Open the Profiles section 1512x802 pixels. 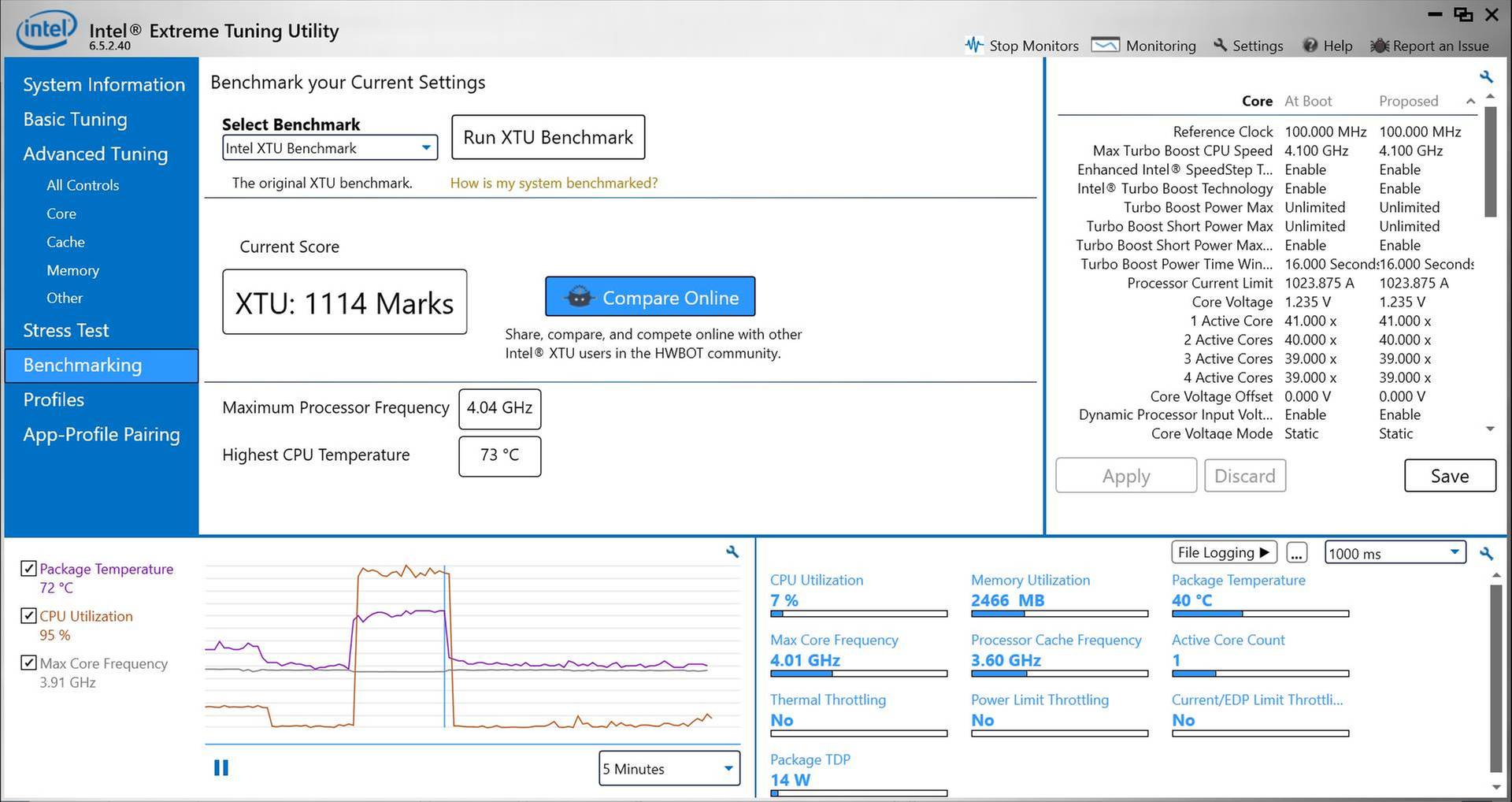54,399
